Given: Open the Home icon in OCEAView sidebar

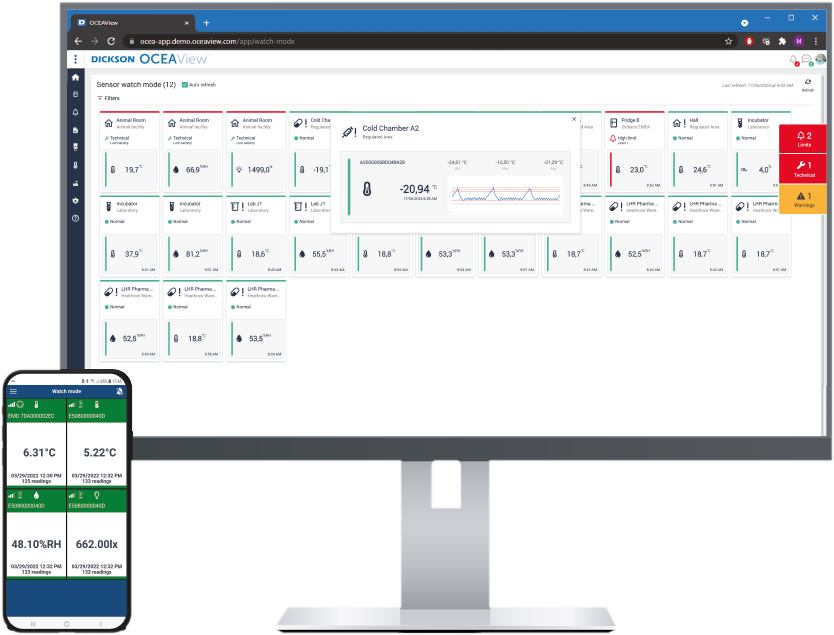Looking at the screenshot, I should (x=76, y=78).
